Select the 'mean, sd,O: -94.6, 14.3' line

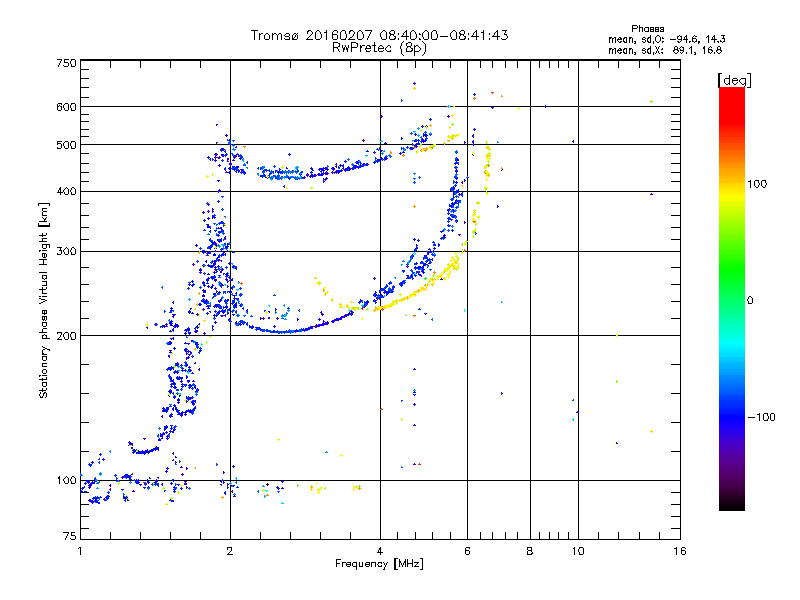666,39
